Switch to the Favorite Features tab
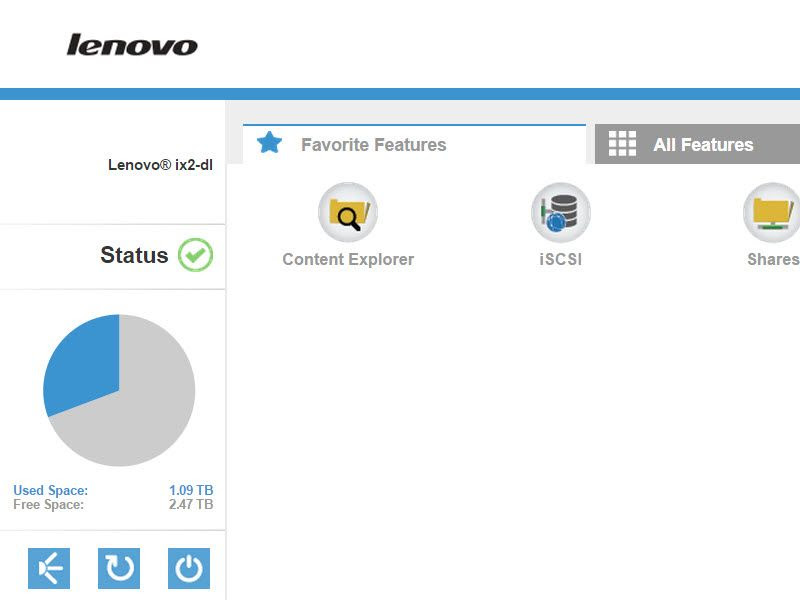 [414, 144]
